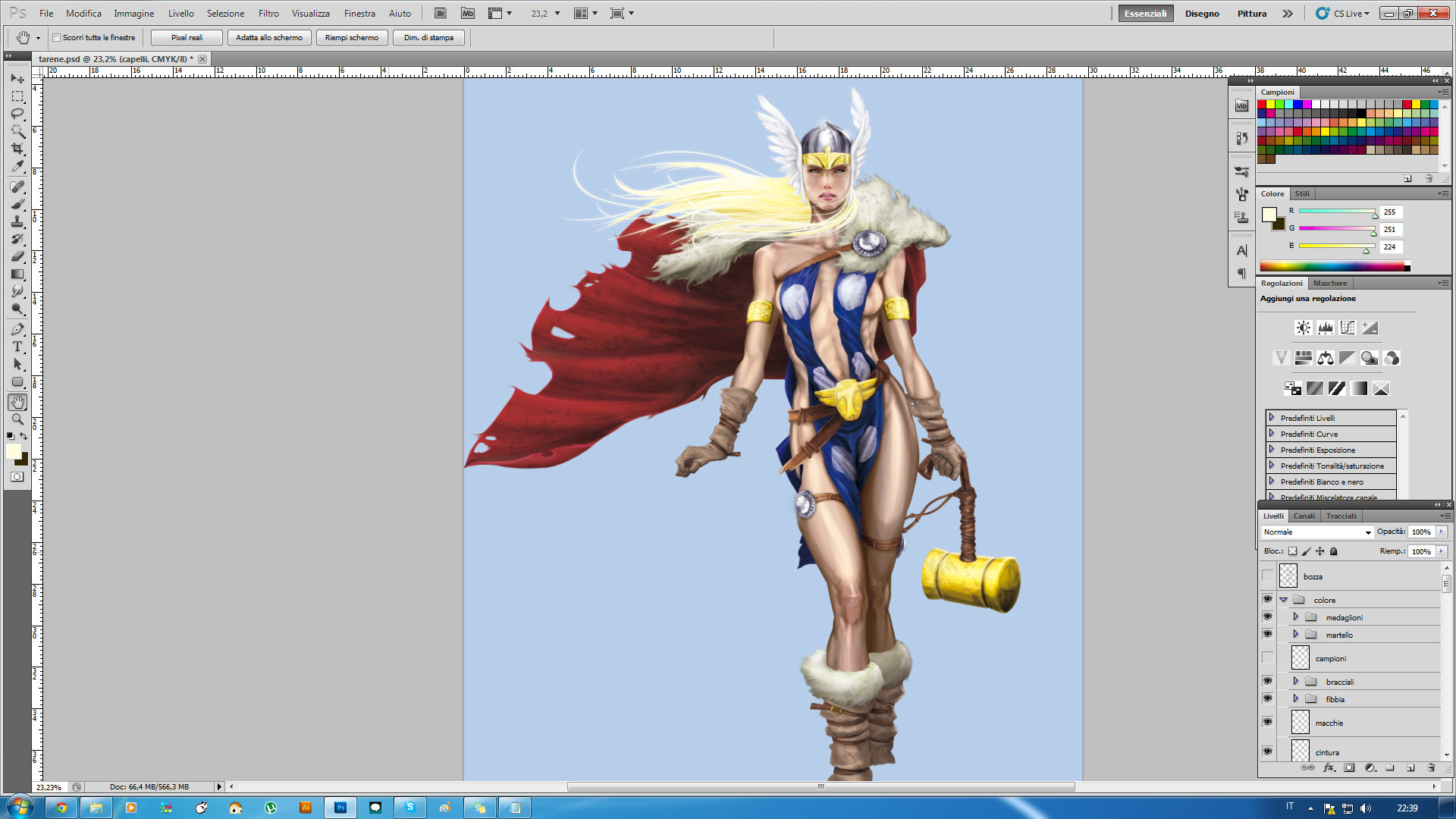
Task: Select the Healing Brush tool
Action: click(17, 187)
